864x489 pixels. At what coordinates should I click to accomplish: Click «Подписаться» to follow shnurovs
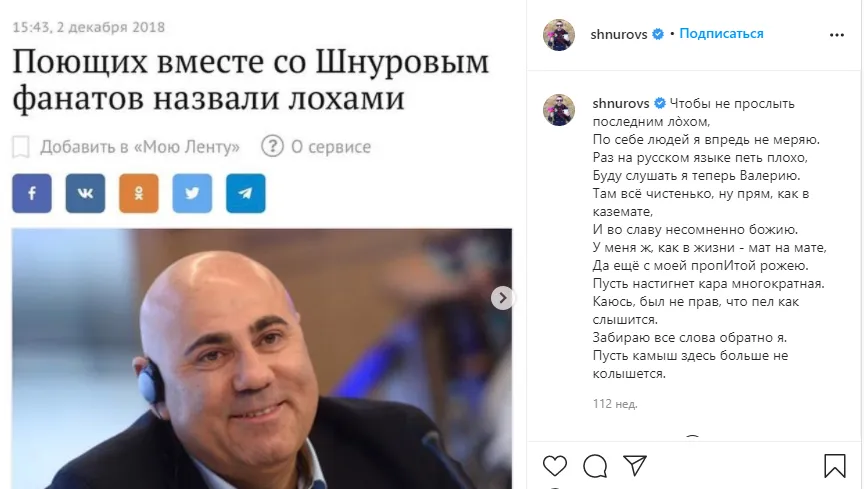[721, 34]
